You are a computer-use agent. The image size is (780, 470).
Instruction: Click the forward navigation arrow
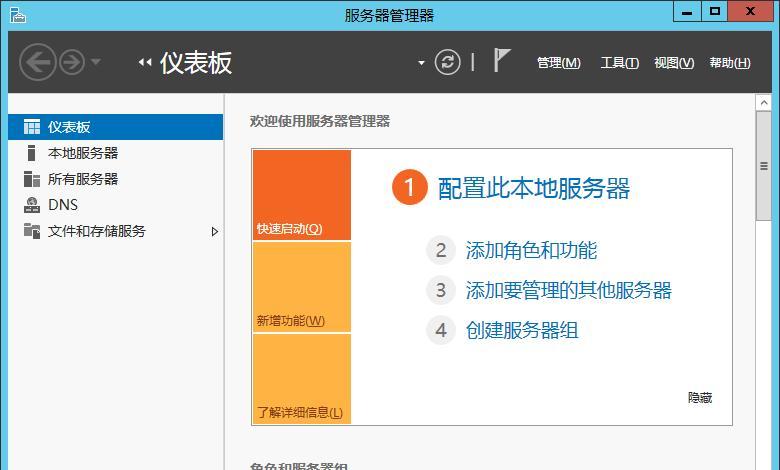(x=72, y=62)
